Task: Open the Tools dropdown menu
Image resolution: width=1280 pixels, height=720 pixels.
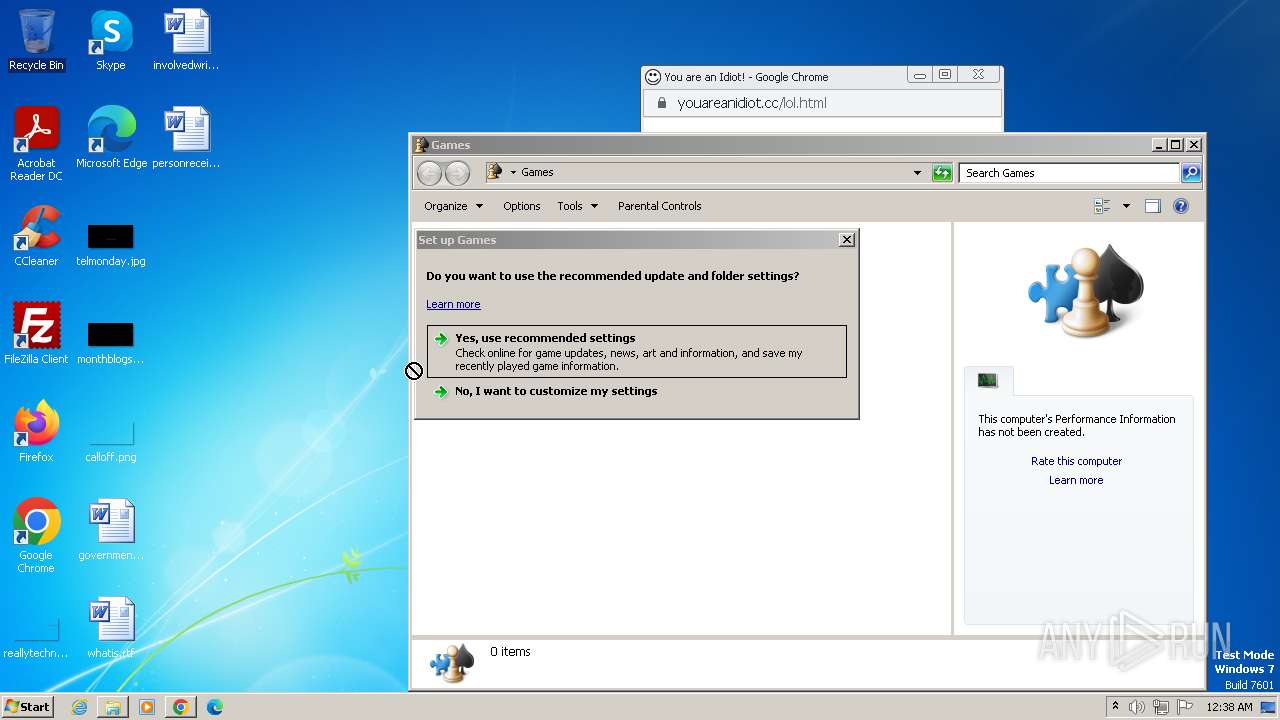Action: click(577, 206)
